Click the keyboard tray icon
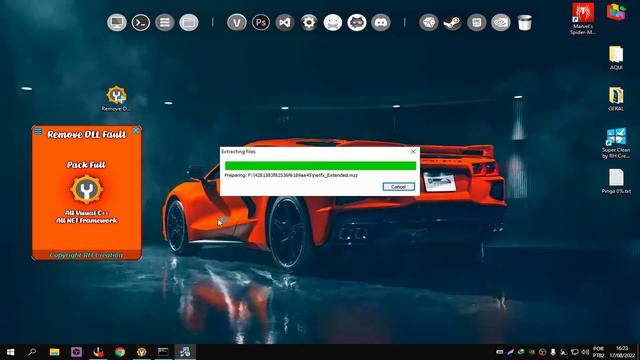Image resolution: width=640 pixels, height=360 pixels. (x=500, y=352)
